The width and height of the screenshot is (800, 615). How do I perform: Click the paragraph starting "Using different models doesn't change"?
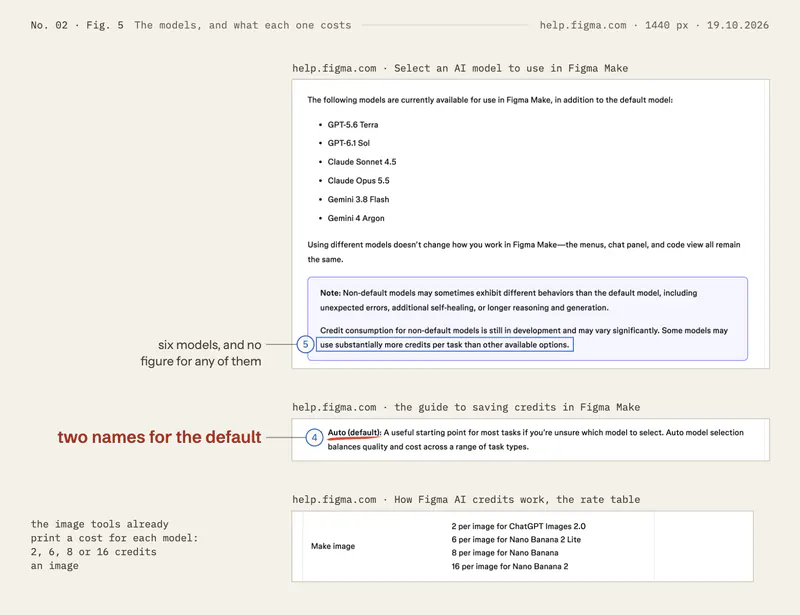(x=523, y=252)
